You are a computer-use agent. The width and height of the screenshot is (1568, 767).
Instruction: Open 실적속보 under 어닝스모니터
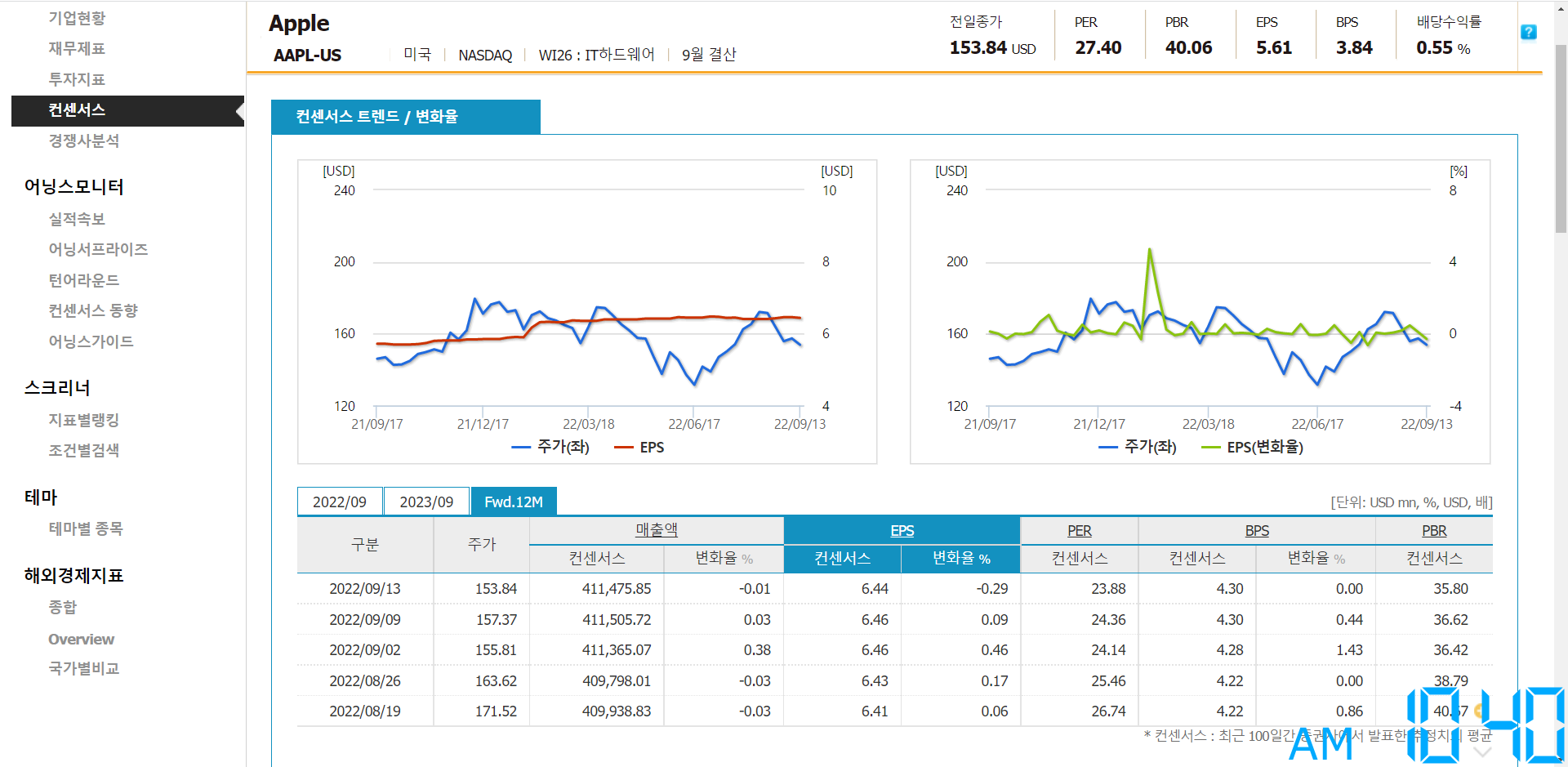point(77,219)
